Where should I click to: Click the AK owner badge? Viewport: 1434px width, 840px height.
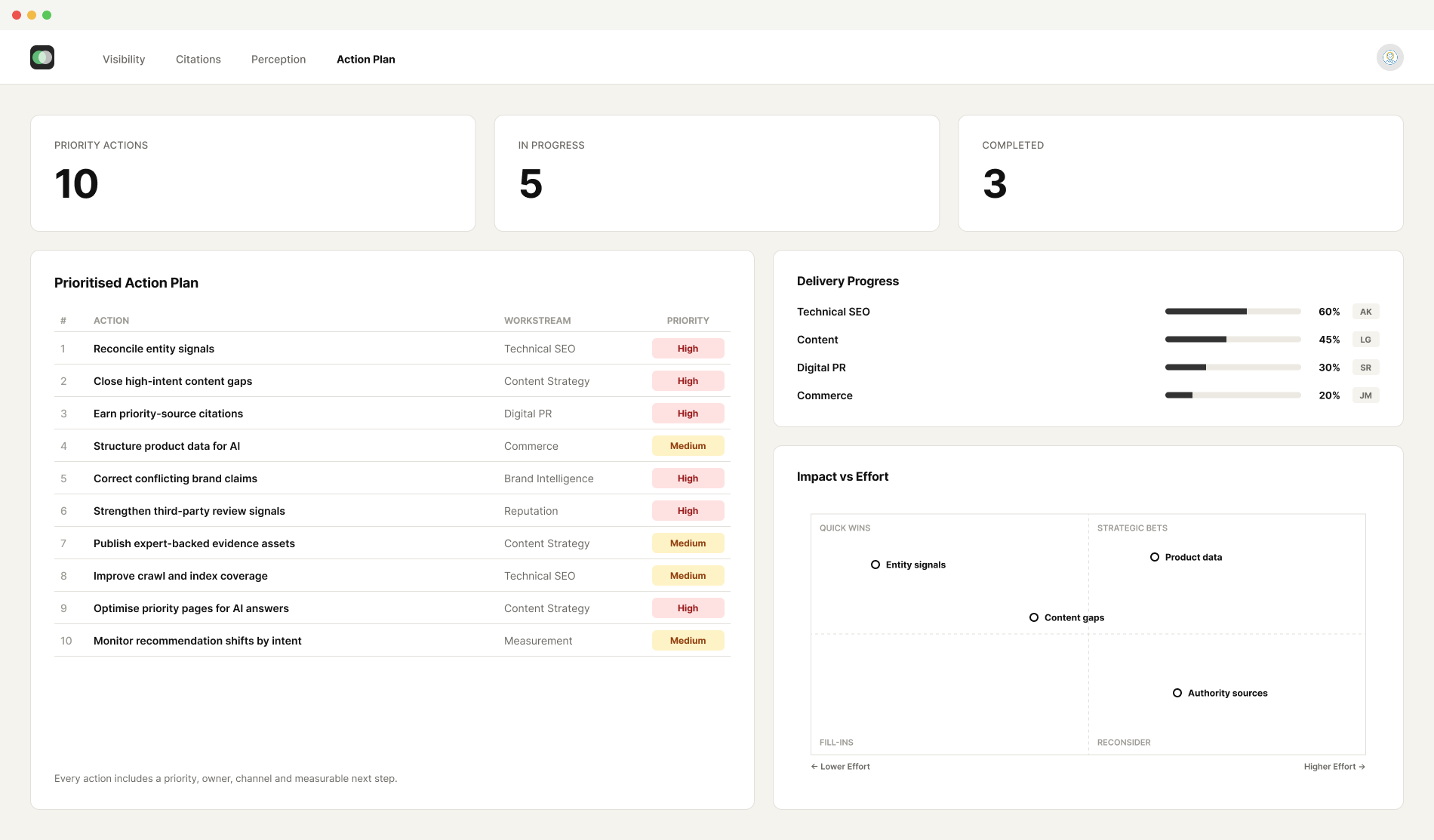(x=1366, y=312)
